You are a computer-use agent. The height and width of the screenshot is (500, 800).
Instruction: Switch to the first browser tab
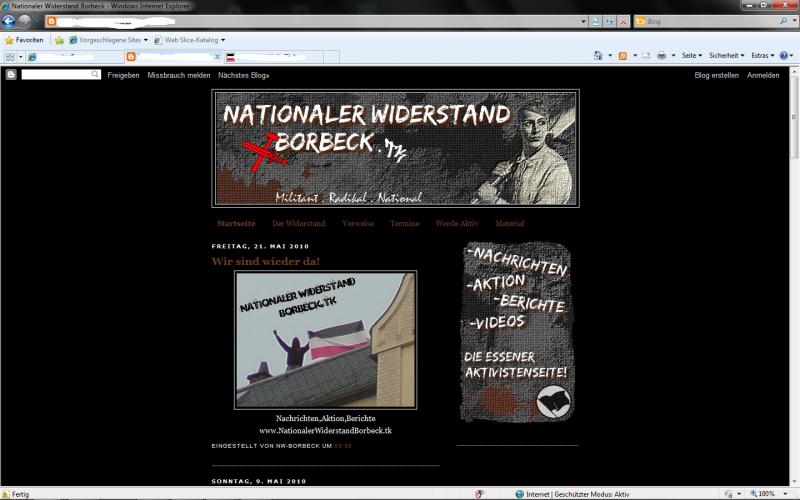point(74,57)
